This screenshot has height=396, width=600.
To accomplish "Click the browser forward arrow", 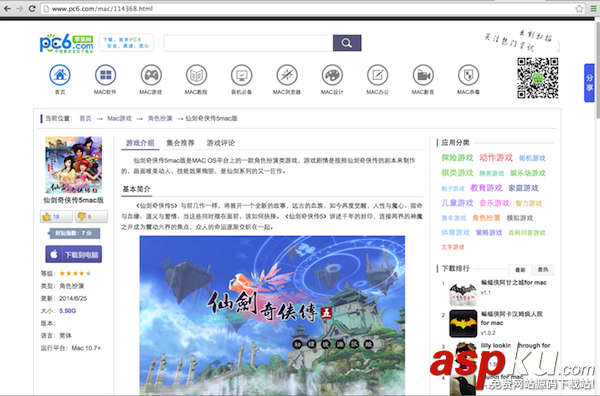I will click(x=20, y=8).
